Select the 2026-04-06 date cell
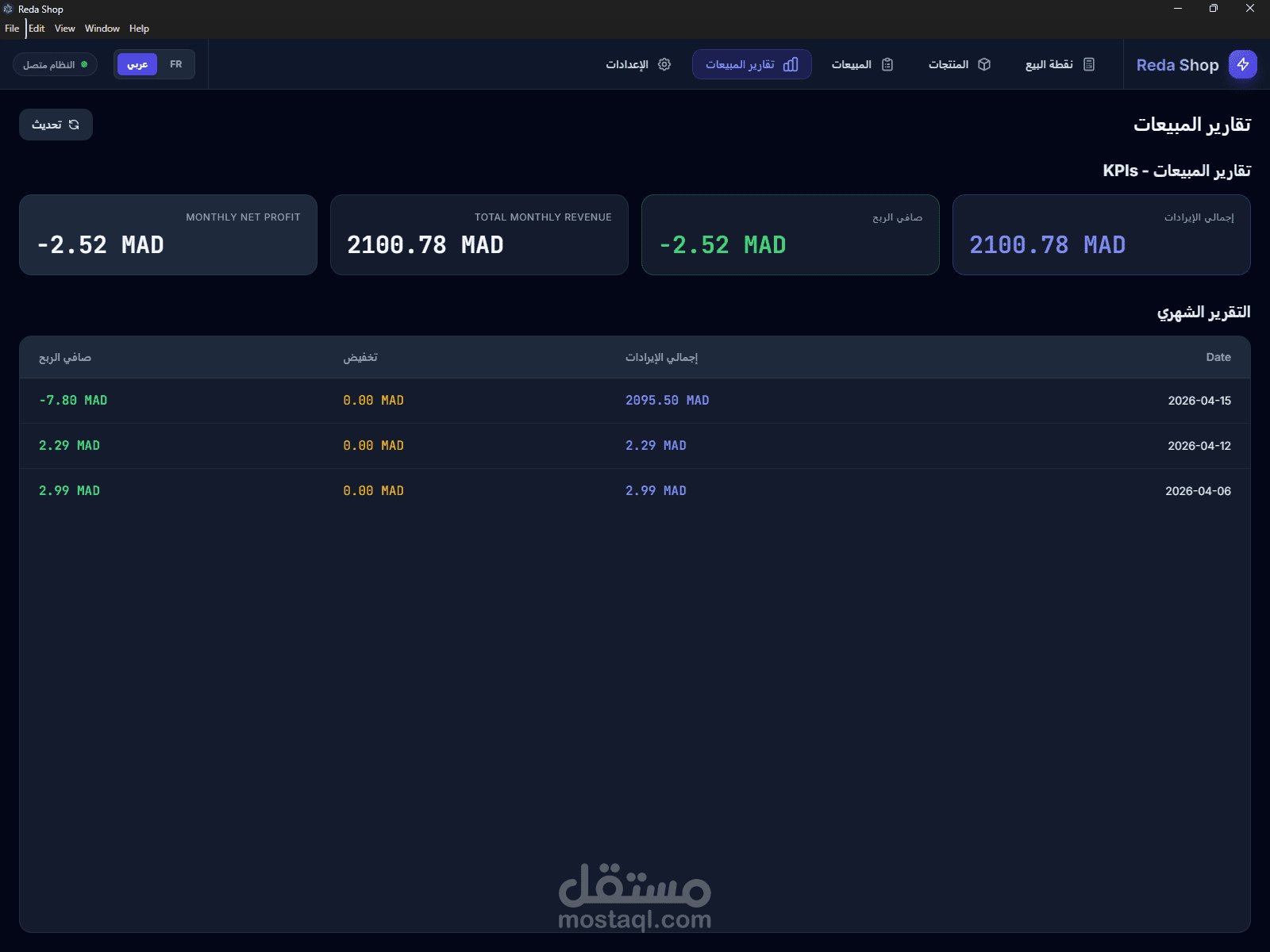The height and width of the screenshot is (952, 1270). coord(1198,491)
